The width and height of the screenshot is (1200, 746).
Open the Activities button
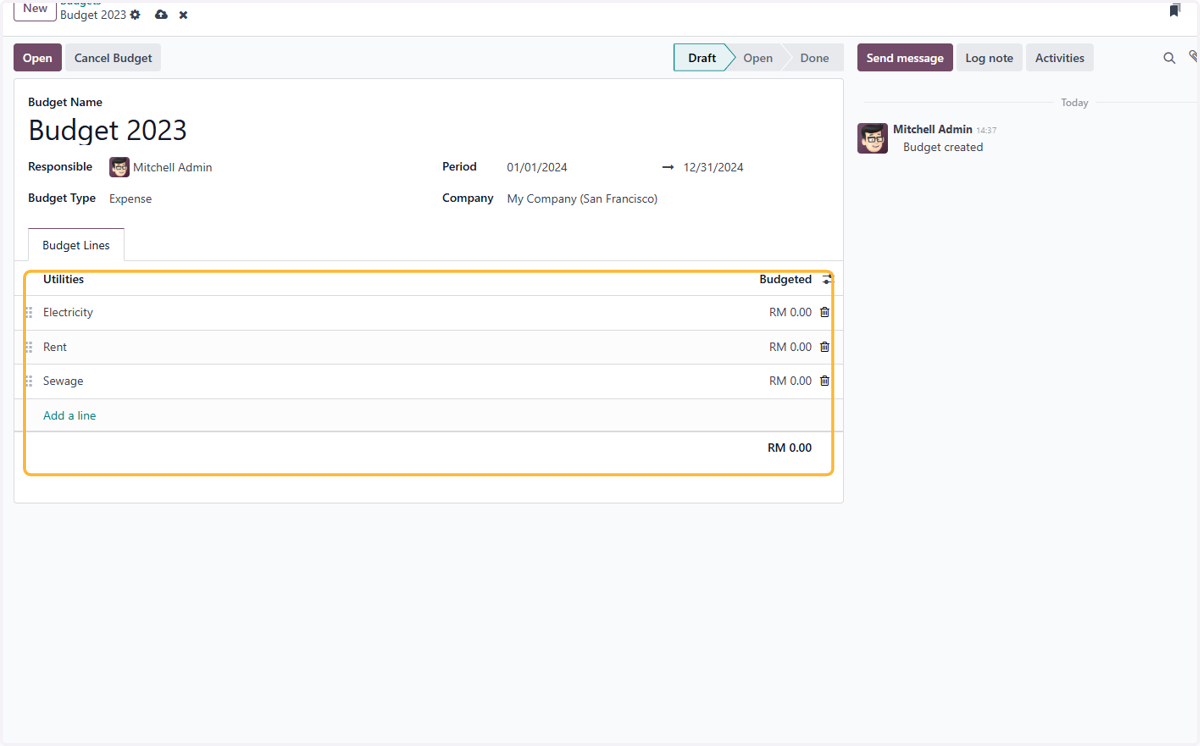(1060, 58)
